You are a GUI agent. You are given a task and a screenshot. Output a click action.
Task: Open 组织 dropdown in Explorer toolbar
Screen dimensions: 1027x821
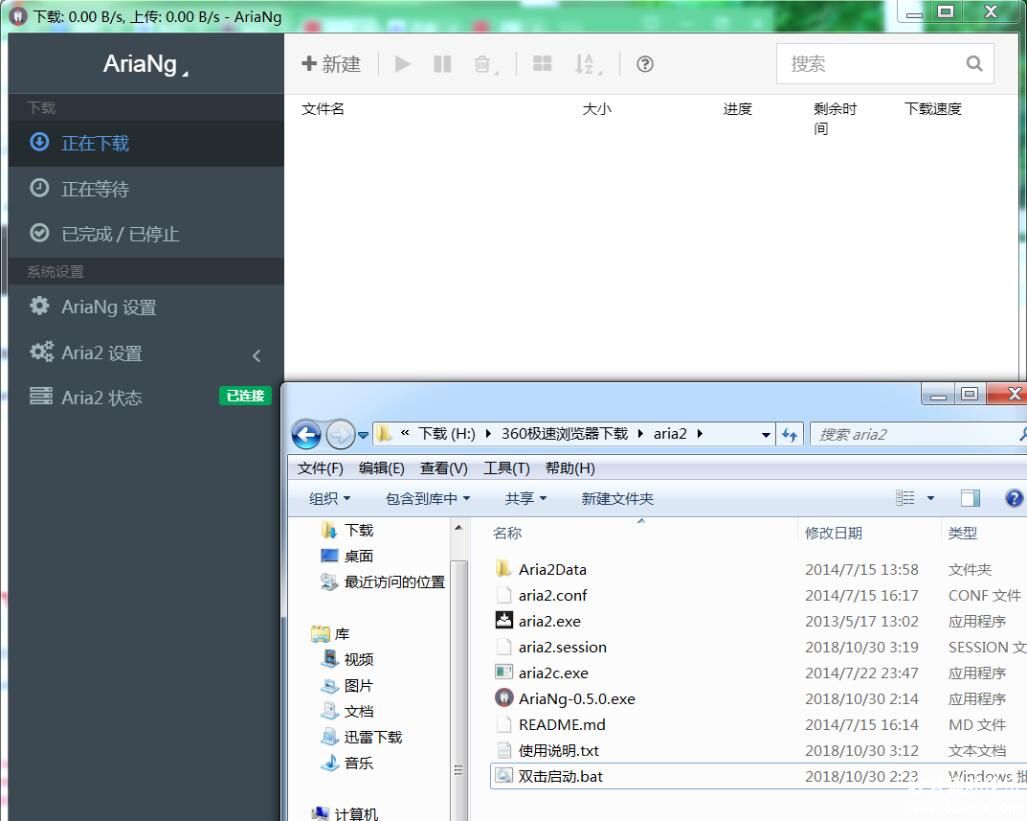point(329,499)
